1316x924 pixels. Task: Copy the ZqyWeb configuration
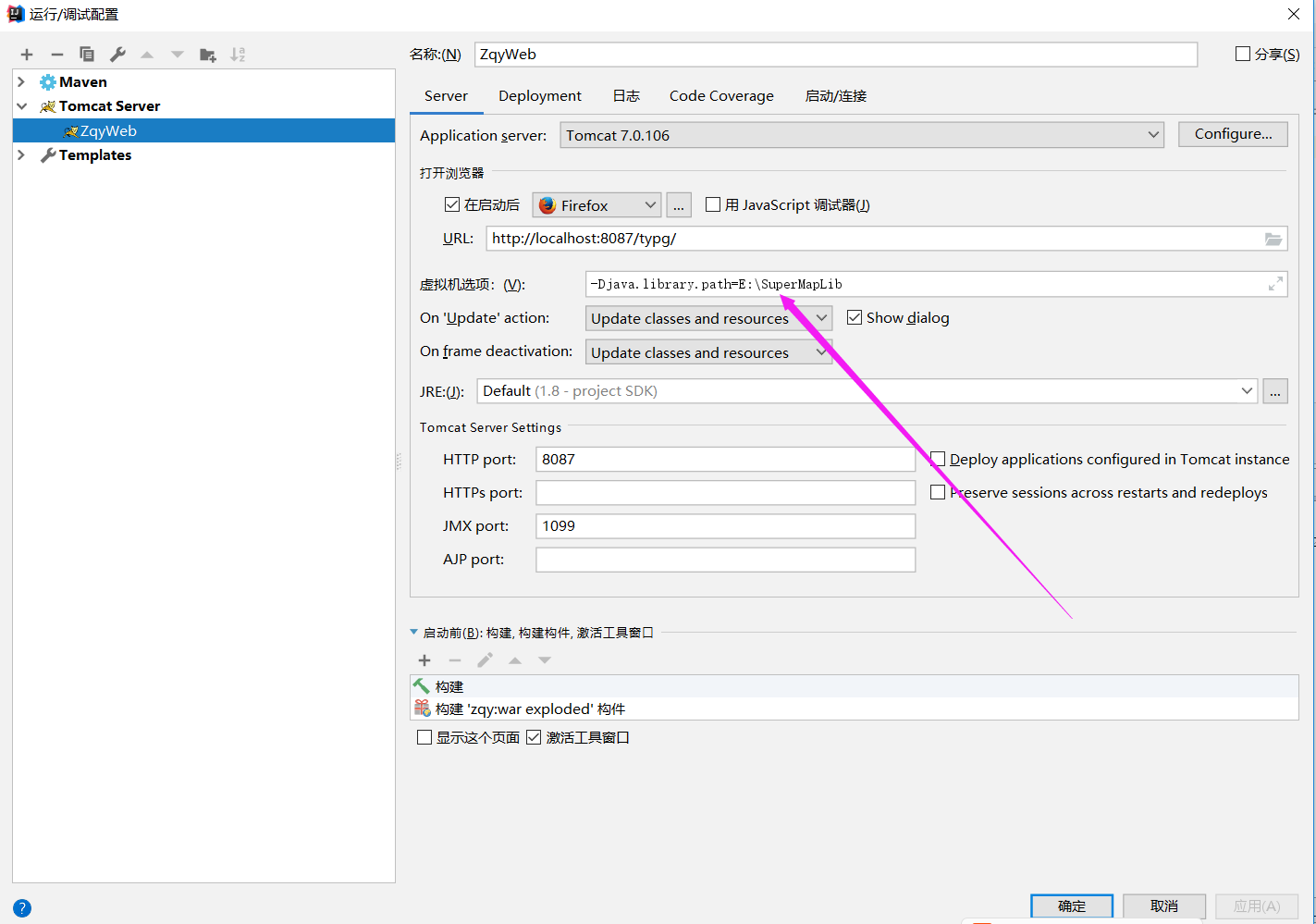86,54
